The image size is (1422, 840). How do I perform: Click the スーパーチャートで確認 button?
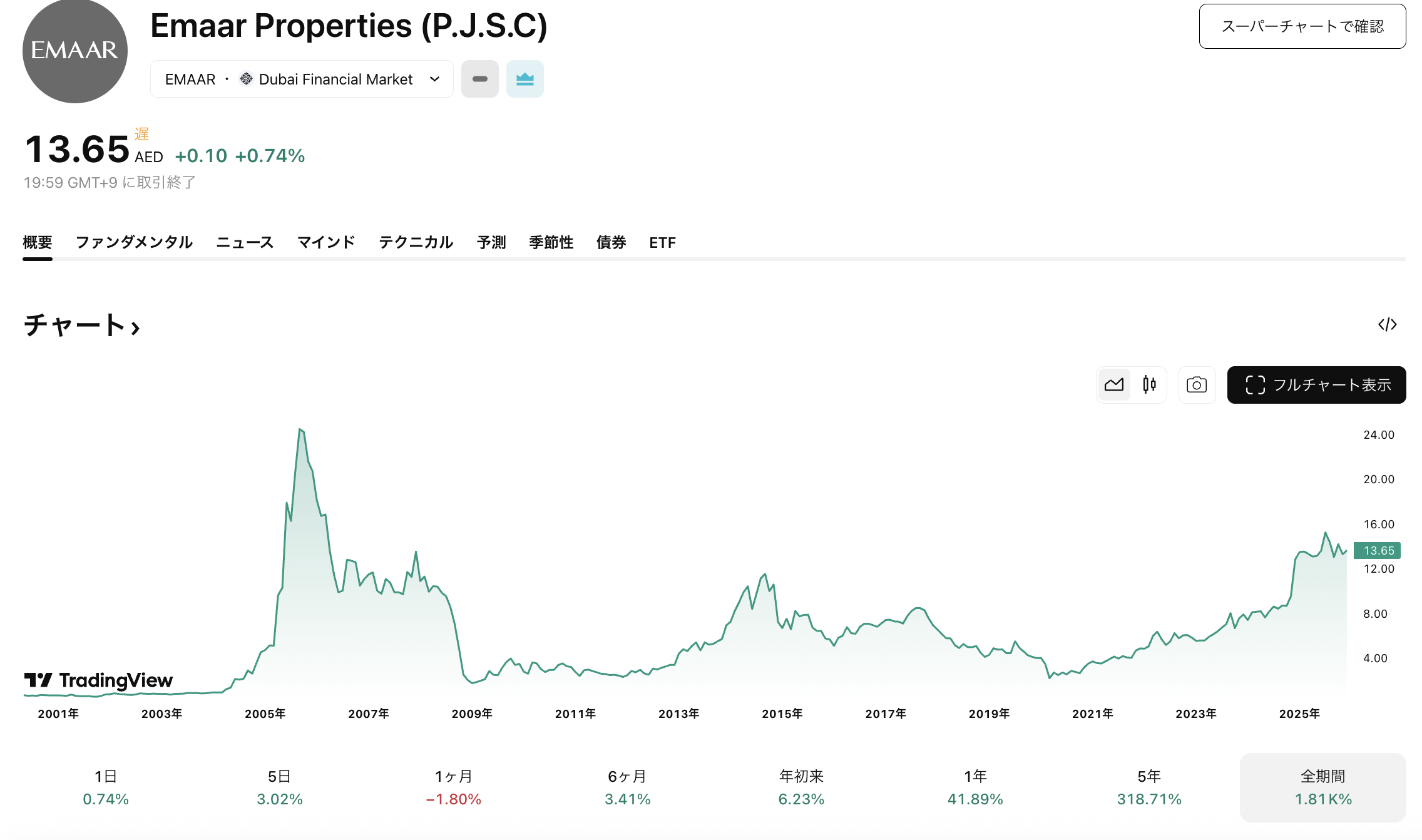(1302, 26)
